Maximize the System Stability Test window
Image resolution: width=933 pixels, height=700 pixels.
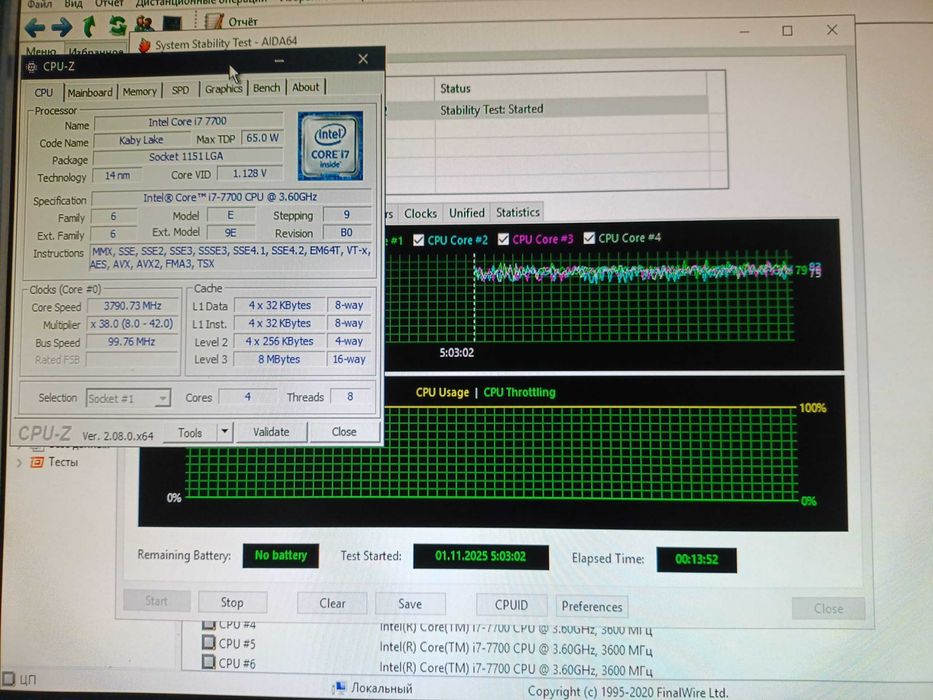(x=787, y=30)
